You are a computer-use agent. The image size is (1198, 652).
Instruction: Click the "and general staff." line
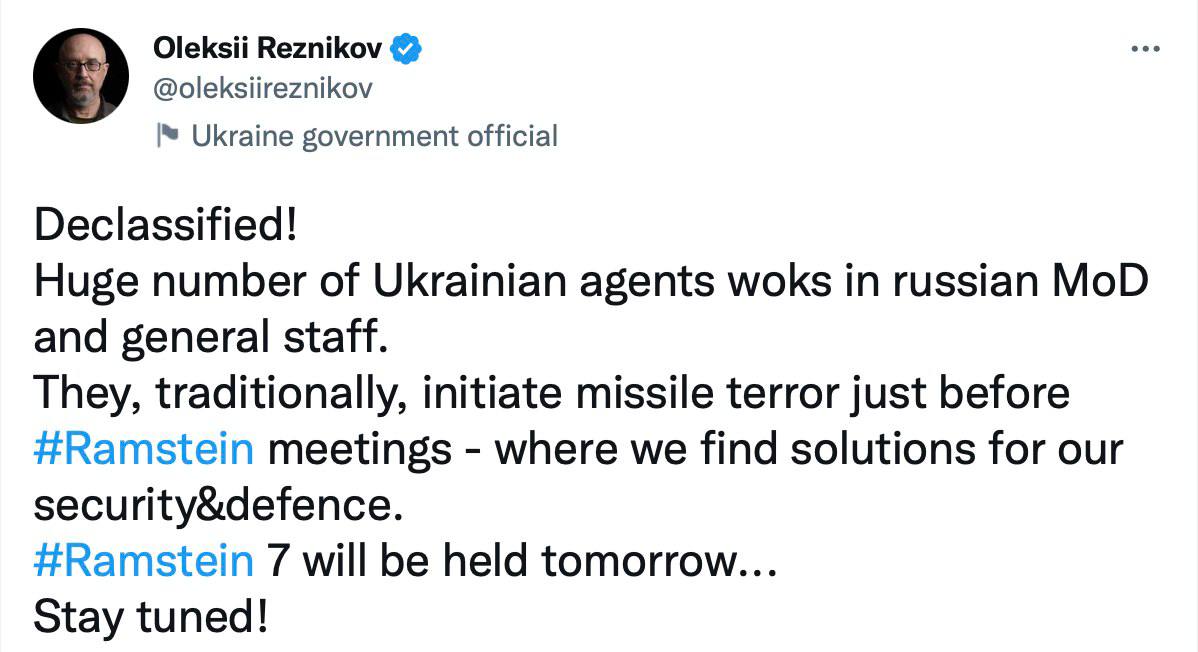[x=208, y=338]
